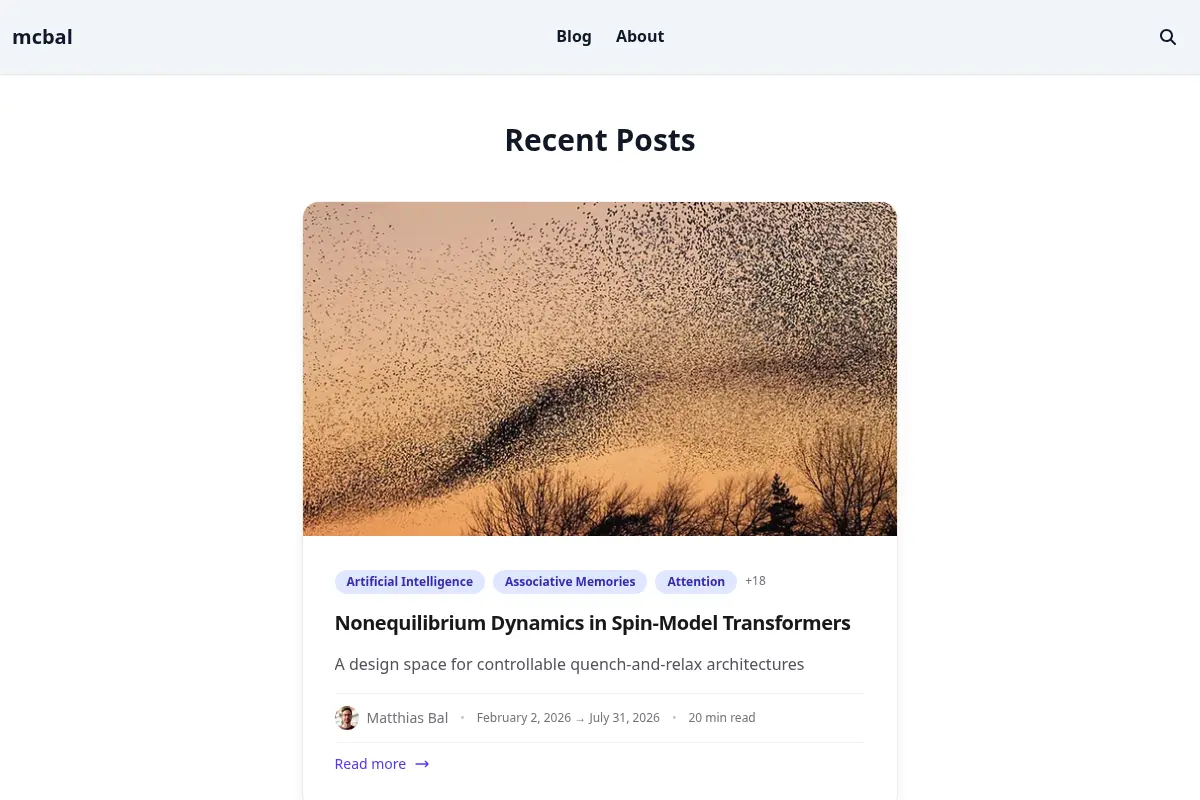Click the starling murmuration post image

[x=600, y=369]
